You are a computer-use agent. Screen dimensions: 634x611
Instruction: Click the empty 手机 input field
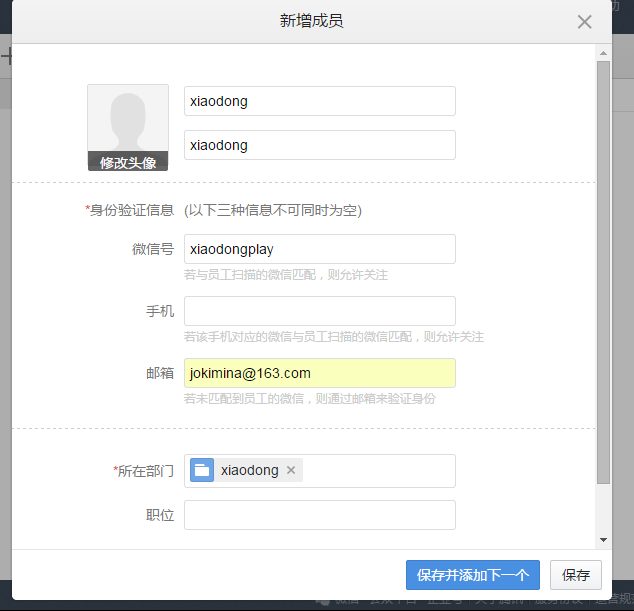[320, 311]
